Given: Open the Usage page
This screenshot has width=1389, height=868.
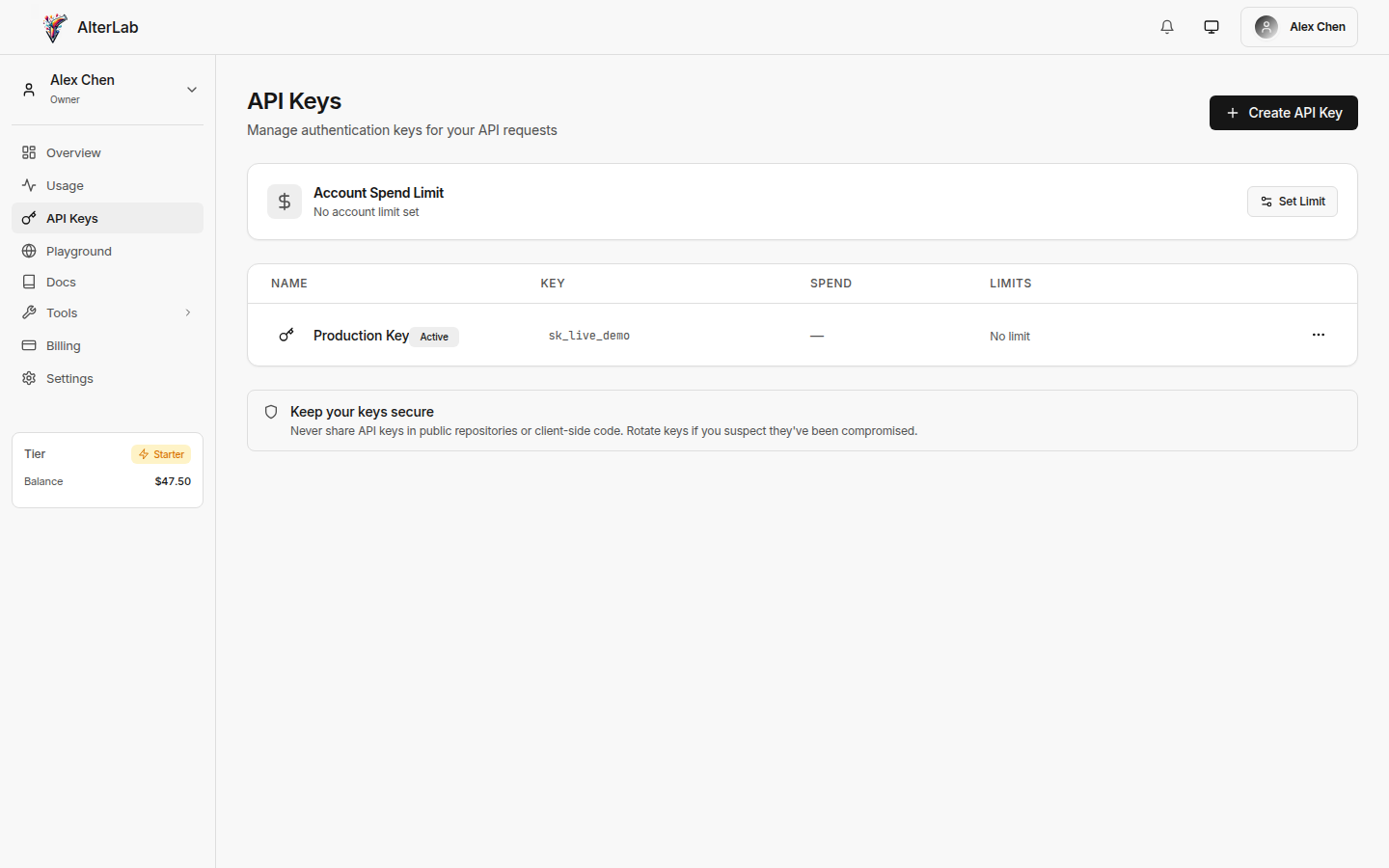Looking at the screenshot, I should (x=107, y=185).
